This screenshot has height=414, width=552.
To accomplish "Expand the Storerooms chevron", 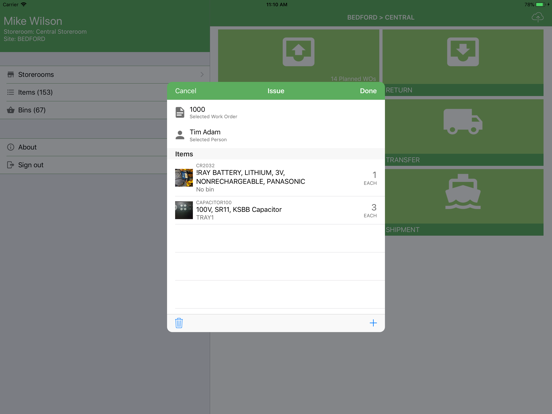I will pyautogui.click(x=202, y=74).
